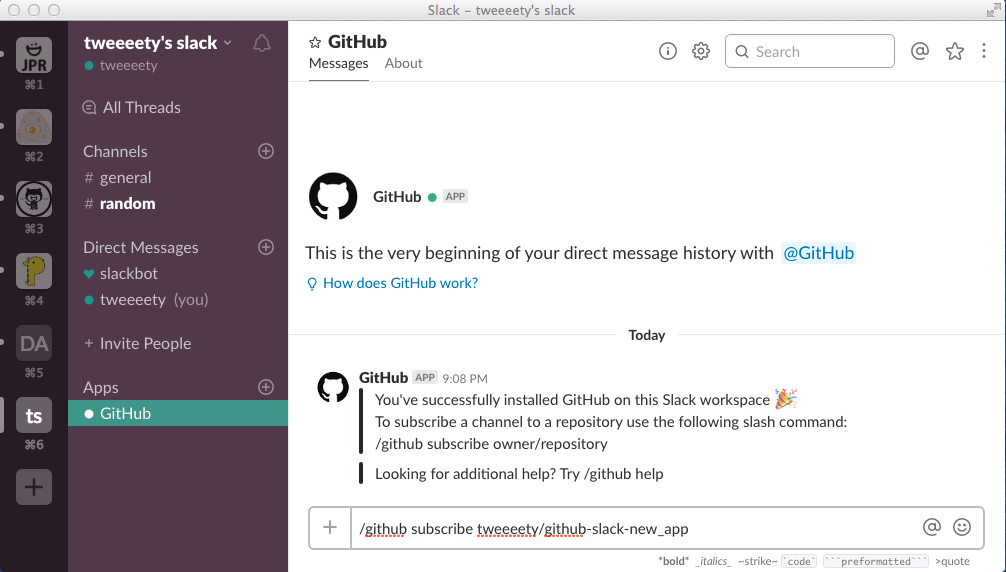Show mentions via @ icon in header
The width and height of the screenshot is (1006, 572).
pyautogui.click(x=920, y=51)
